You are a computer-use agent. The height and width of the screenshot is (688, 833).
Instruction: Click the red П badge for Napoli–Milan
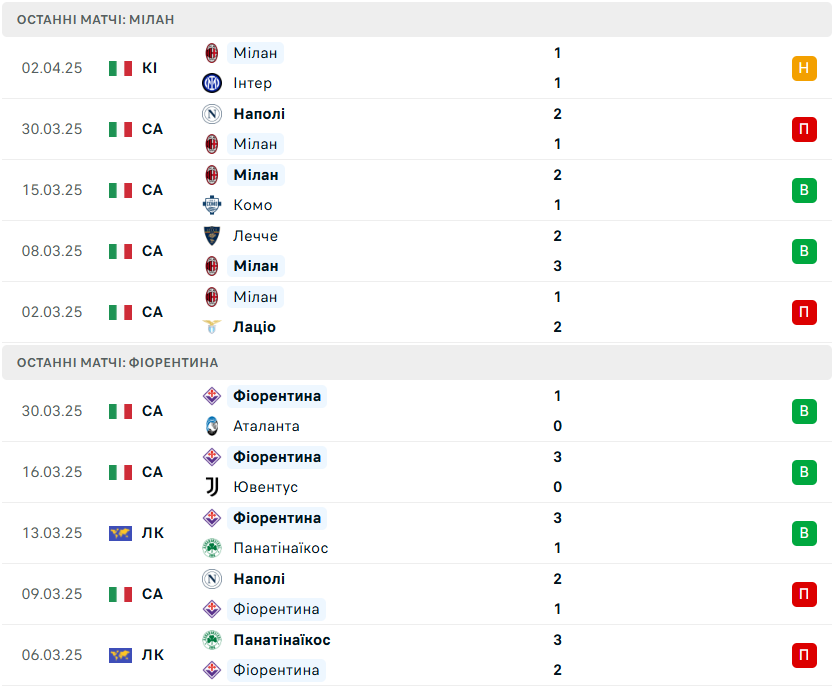point(804,129)
